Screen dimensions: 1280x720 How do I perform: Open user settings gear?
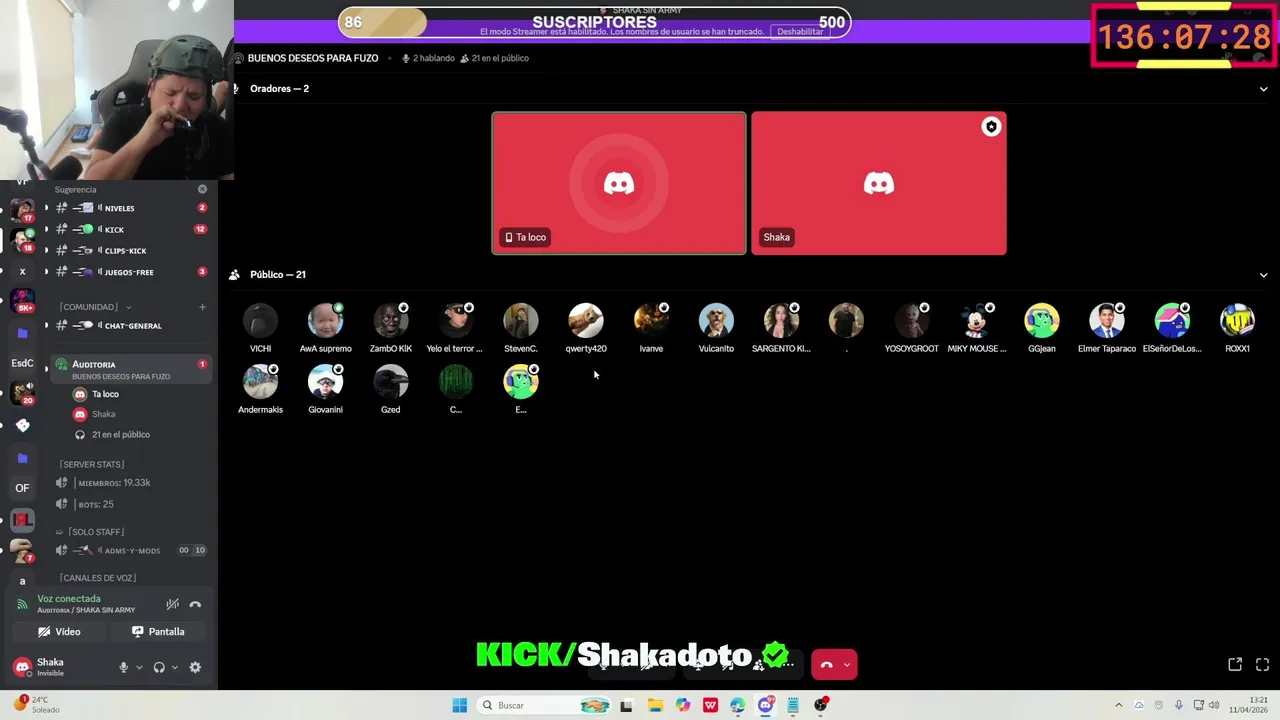point(195,668)
